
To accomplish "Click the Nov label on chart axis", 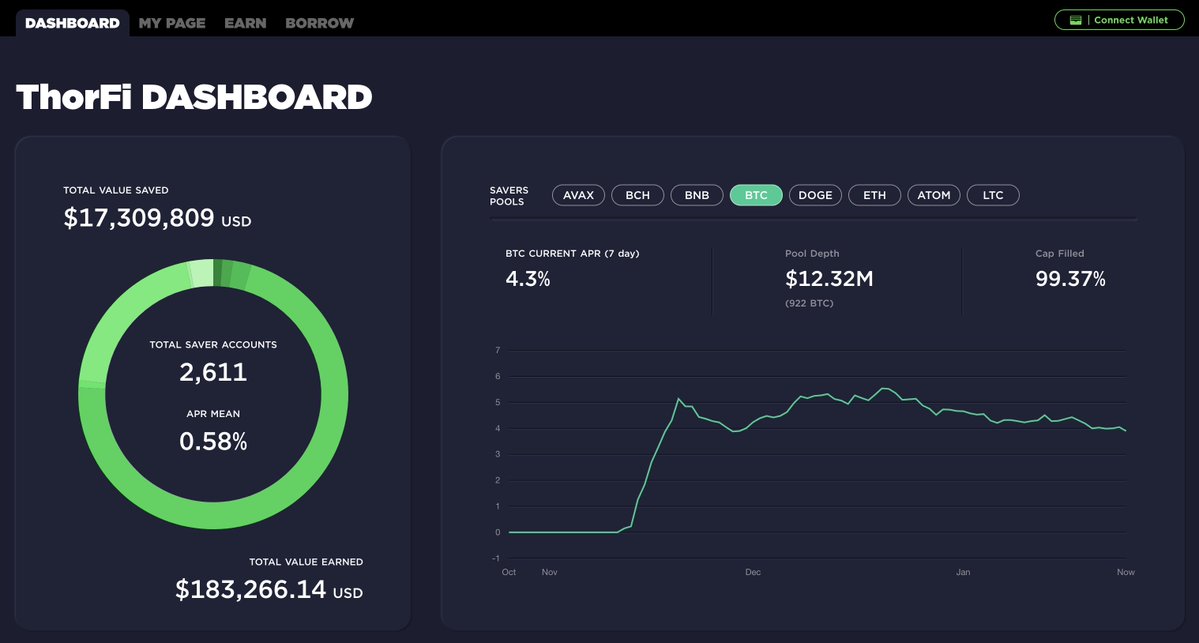I will pos(550,572).
